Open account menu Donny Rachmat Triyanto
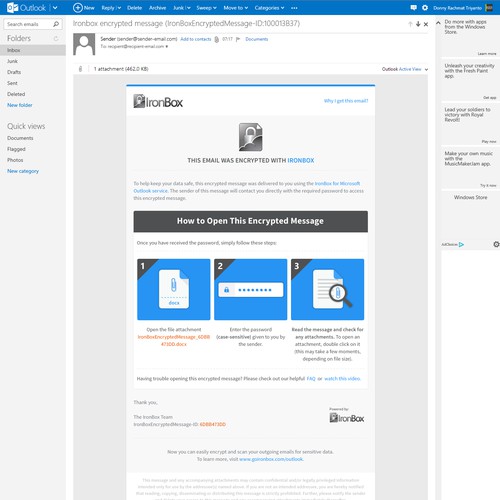 (x=457, y=8)
